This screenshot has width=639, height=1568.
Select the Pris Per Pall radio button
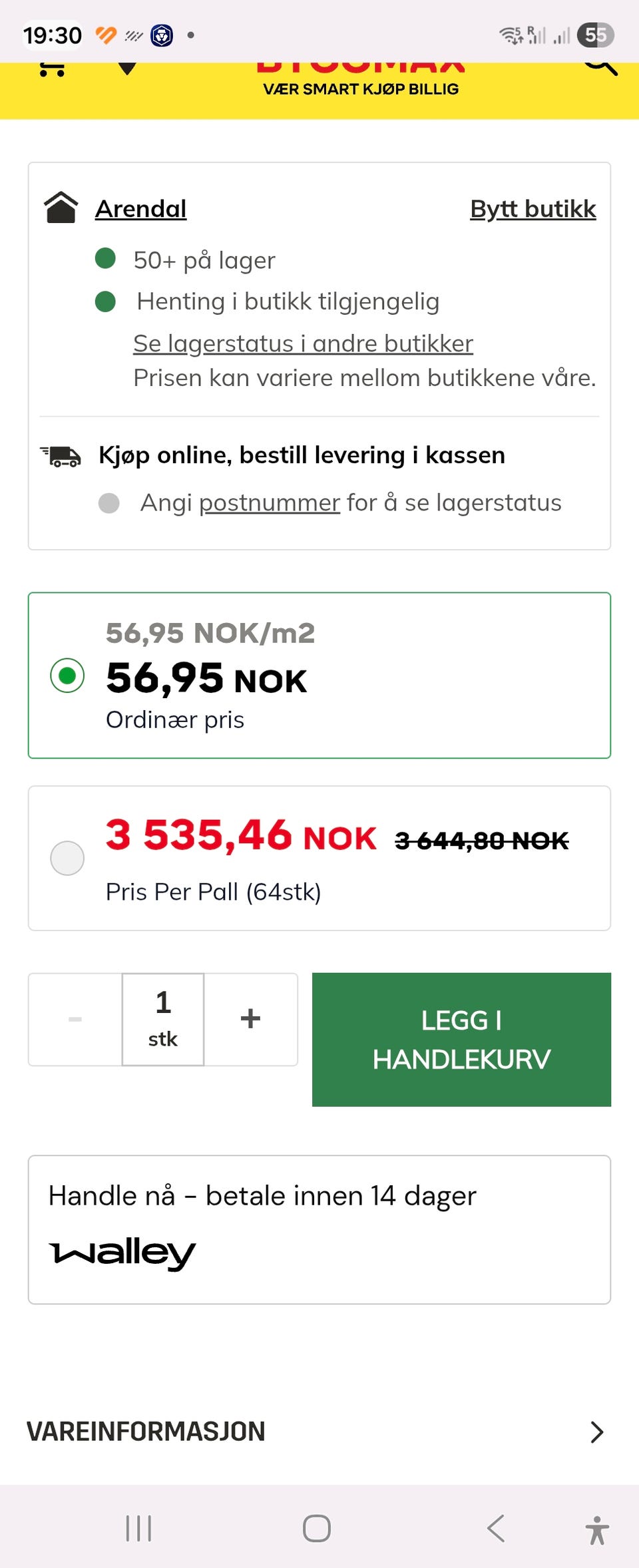(67, 858)
